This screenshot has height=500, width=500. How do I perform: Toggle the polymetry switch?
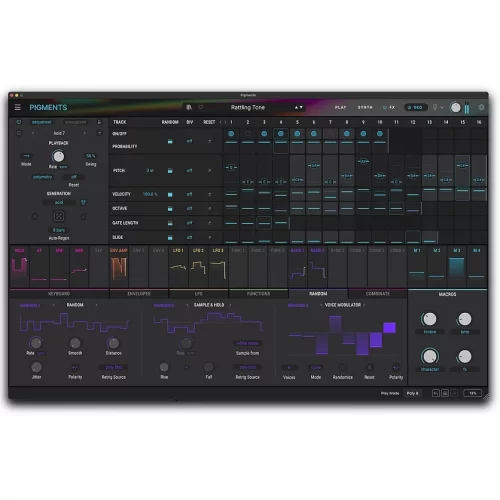tap(42, 177)
